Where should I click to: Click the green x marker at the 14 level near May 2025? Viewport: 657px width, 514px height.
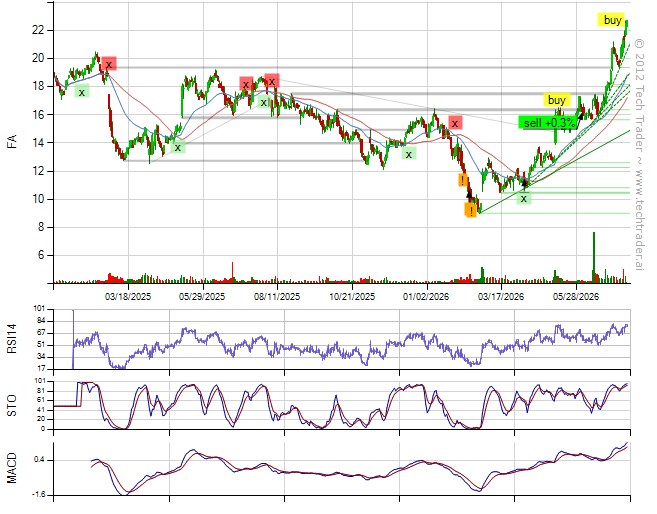pyautogui.click(x=178, y=147)
